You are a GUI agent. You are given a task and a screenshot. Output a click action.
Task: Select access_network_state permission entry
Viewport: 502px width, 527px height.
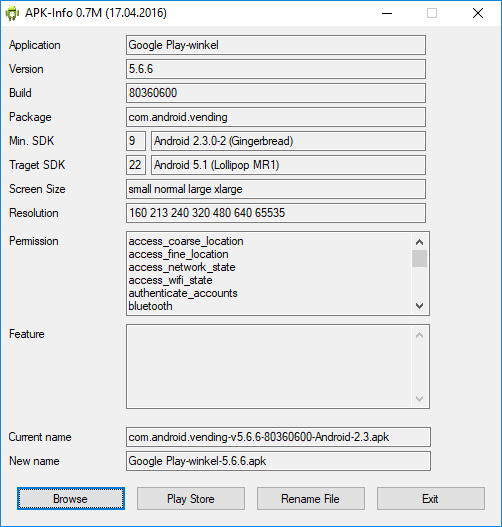click(182, 268)
